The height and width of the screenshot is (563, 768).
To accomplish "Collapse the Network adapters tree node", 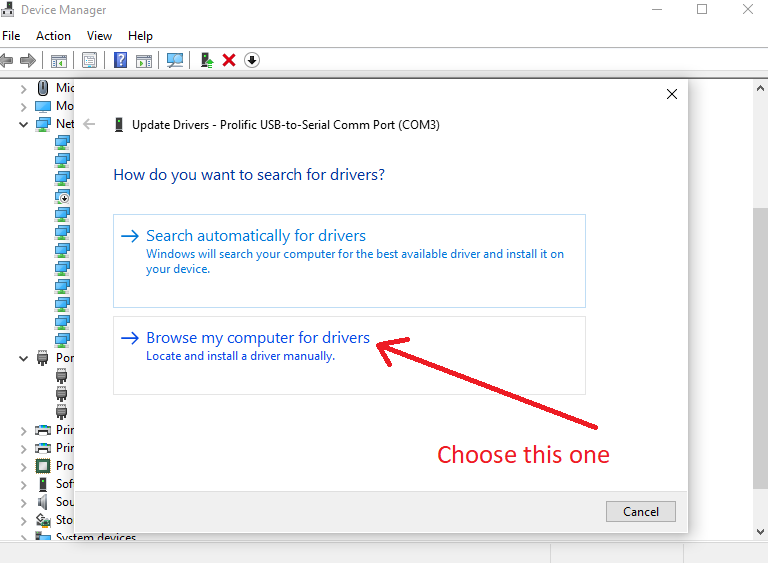I will (x=23, y=124).
